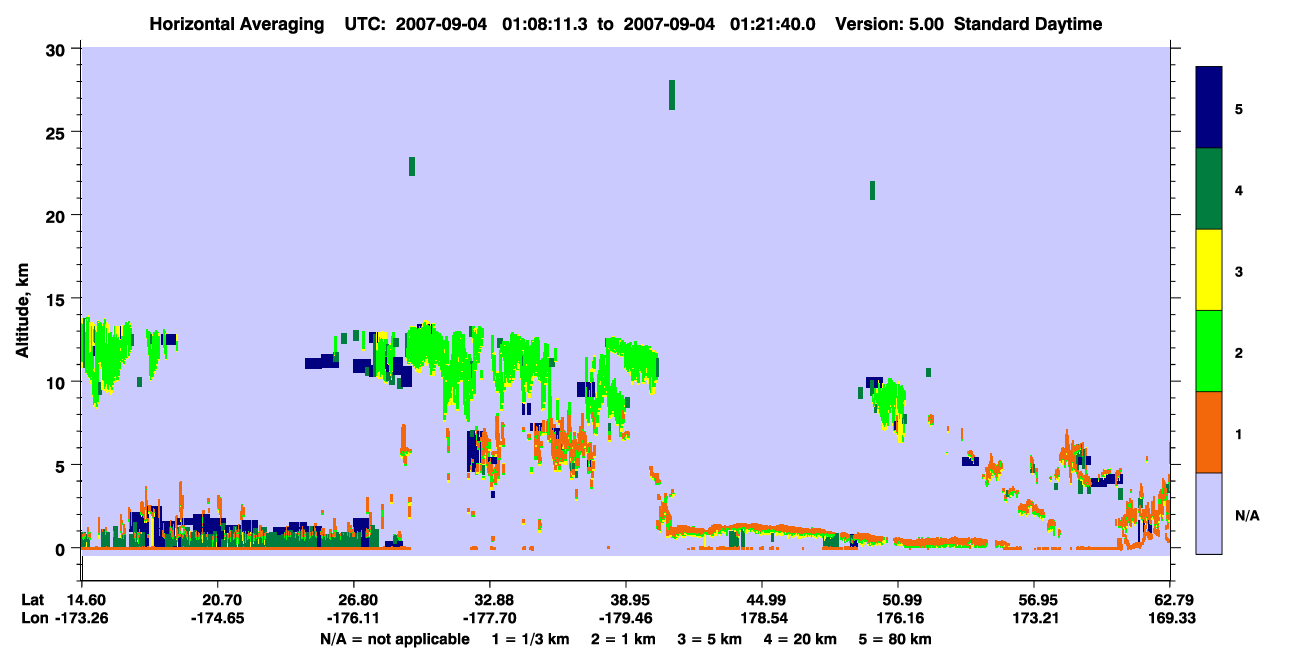Click the longitude value -173.26
Image resolution: width=1300 pixels, height=667 pixels.
82,619
